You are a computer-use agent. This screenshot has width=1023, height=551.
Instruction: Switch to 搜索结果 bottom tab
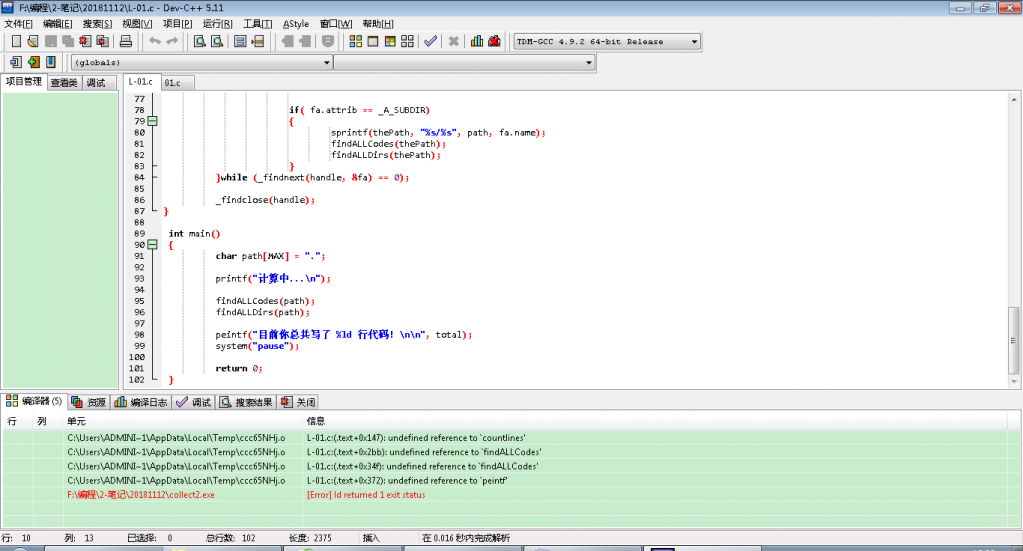point(246,402)
